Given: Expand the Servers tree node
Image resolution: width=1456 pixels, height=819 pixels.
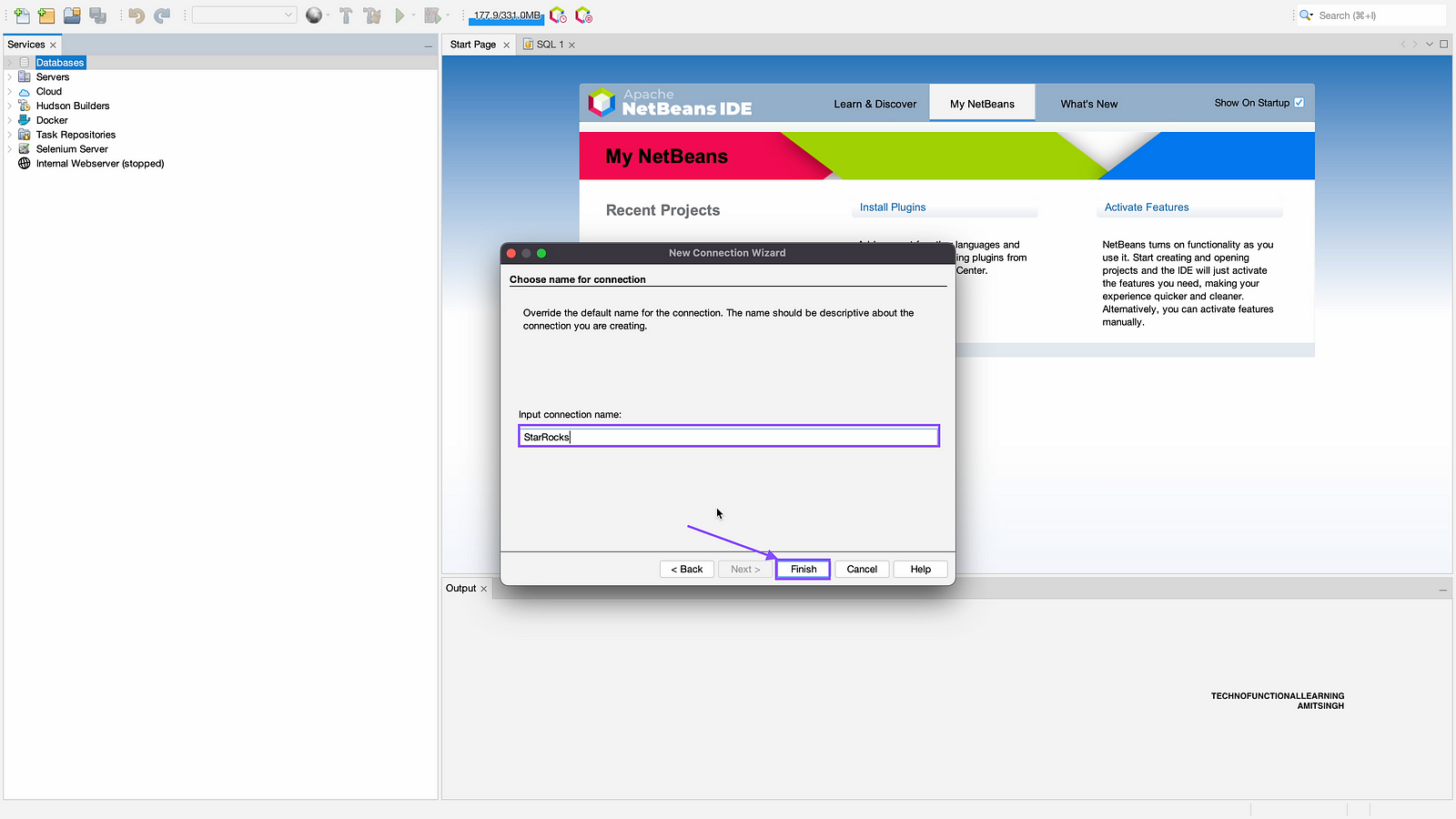Looking at the screenshot, I should pyautogui.click(x=10, y=77).
